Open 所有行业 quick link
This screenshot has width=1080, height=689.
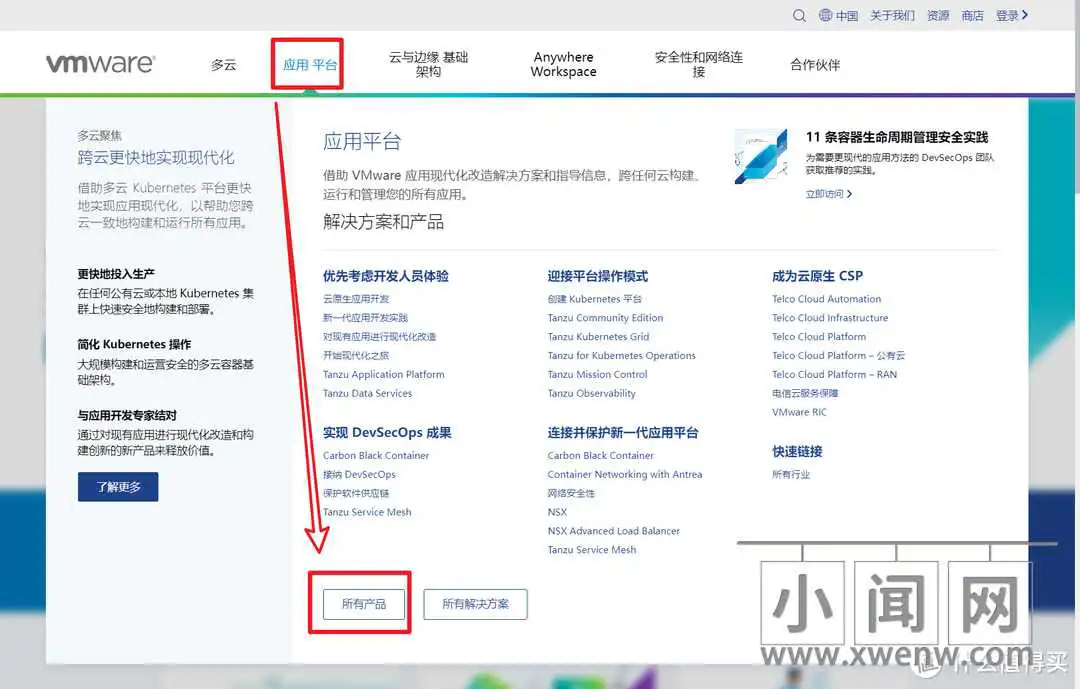click(x=791, y=475)
